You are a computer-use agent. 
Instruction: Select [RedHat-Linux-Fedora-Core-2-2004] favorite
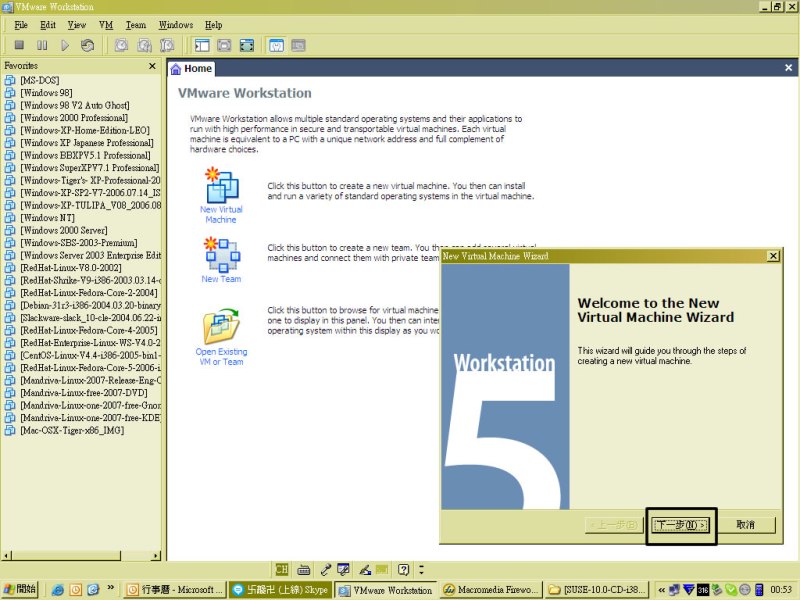pos(89,293)
